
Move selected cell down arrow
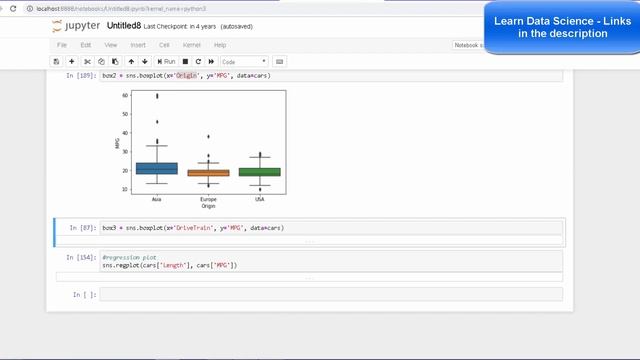pyautogui.click(x=145, y=62)
